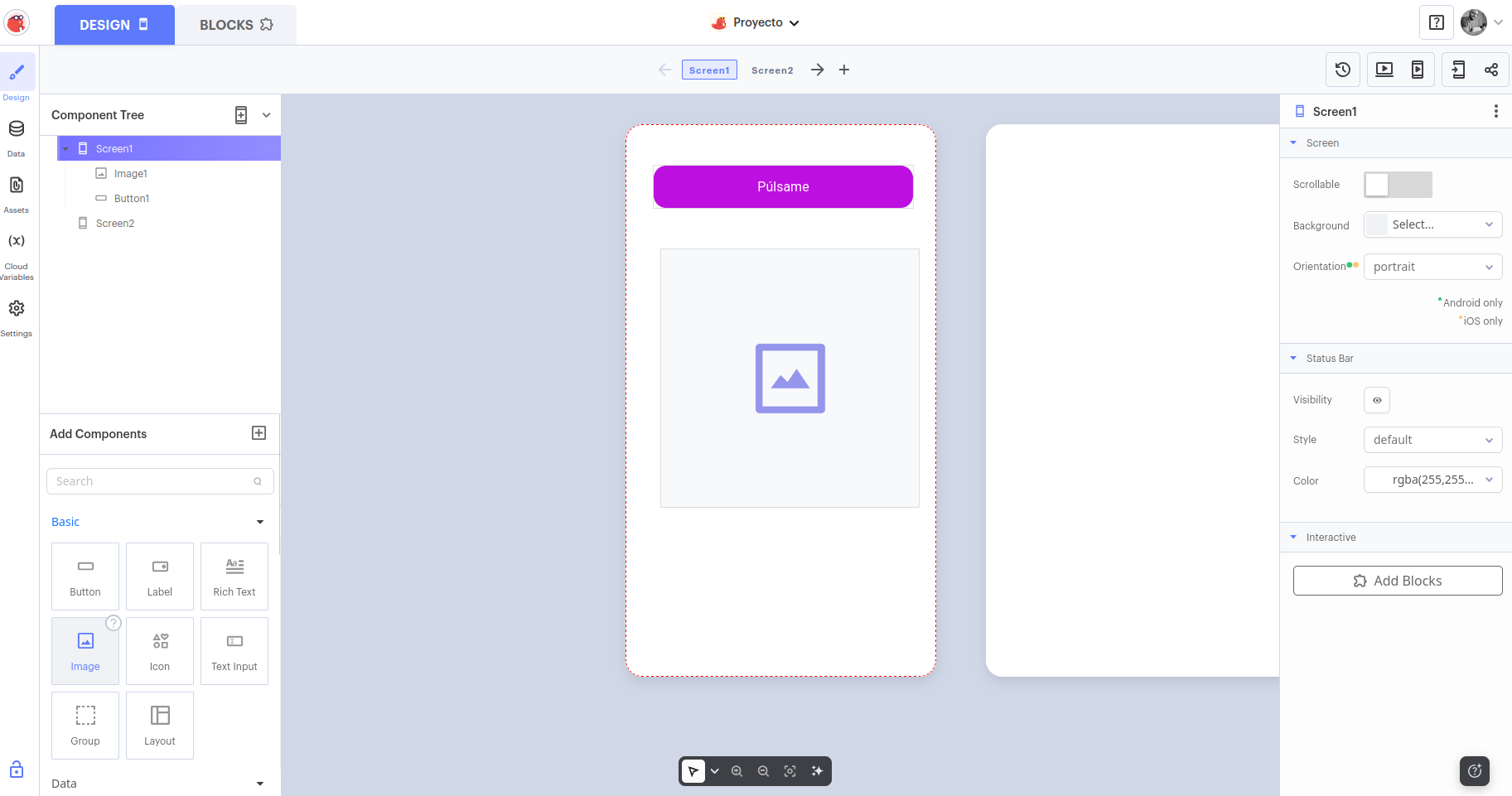Click the Add Blocks button
This screenshot has height=796, width=1512.
pos(1397,581)
